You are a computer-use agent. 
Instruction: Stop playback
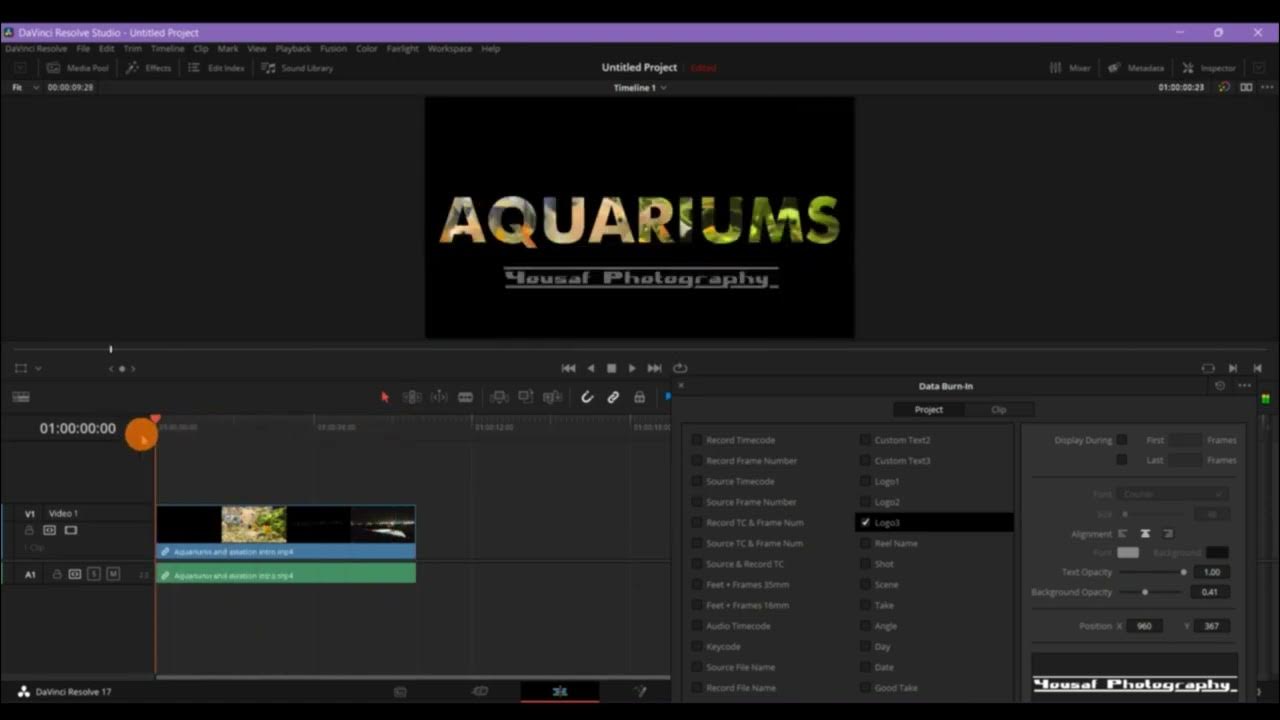click(612, 368)
